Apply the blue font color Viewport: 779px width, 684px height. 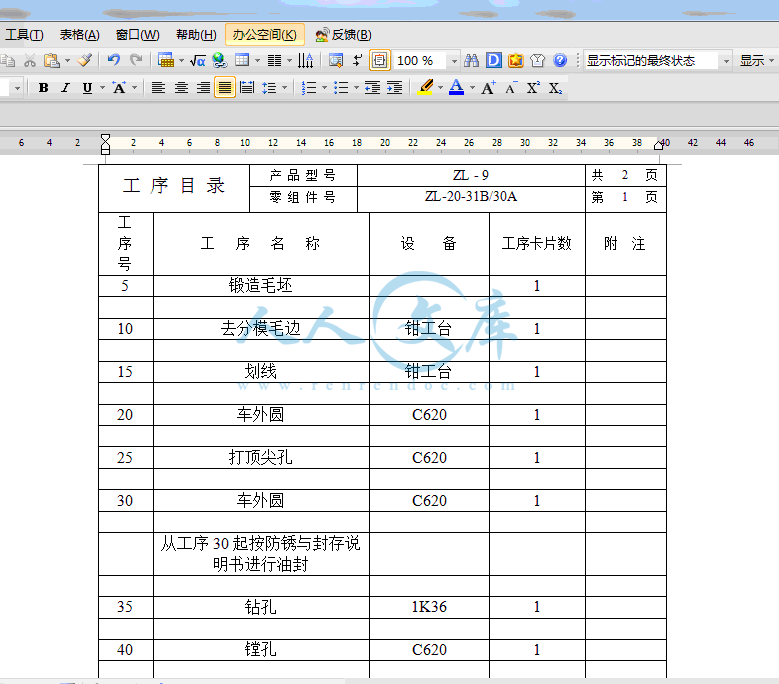point(456,88)
